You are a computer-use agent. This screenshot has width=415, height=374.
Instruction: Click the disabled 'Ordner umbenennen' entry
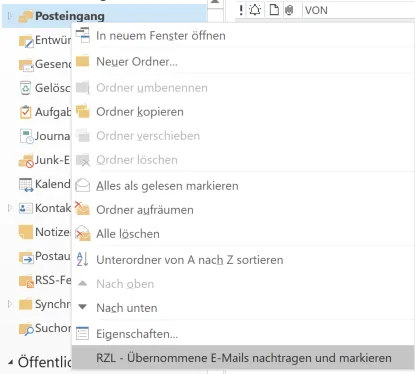click(243, 88)
